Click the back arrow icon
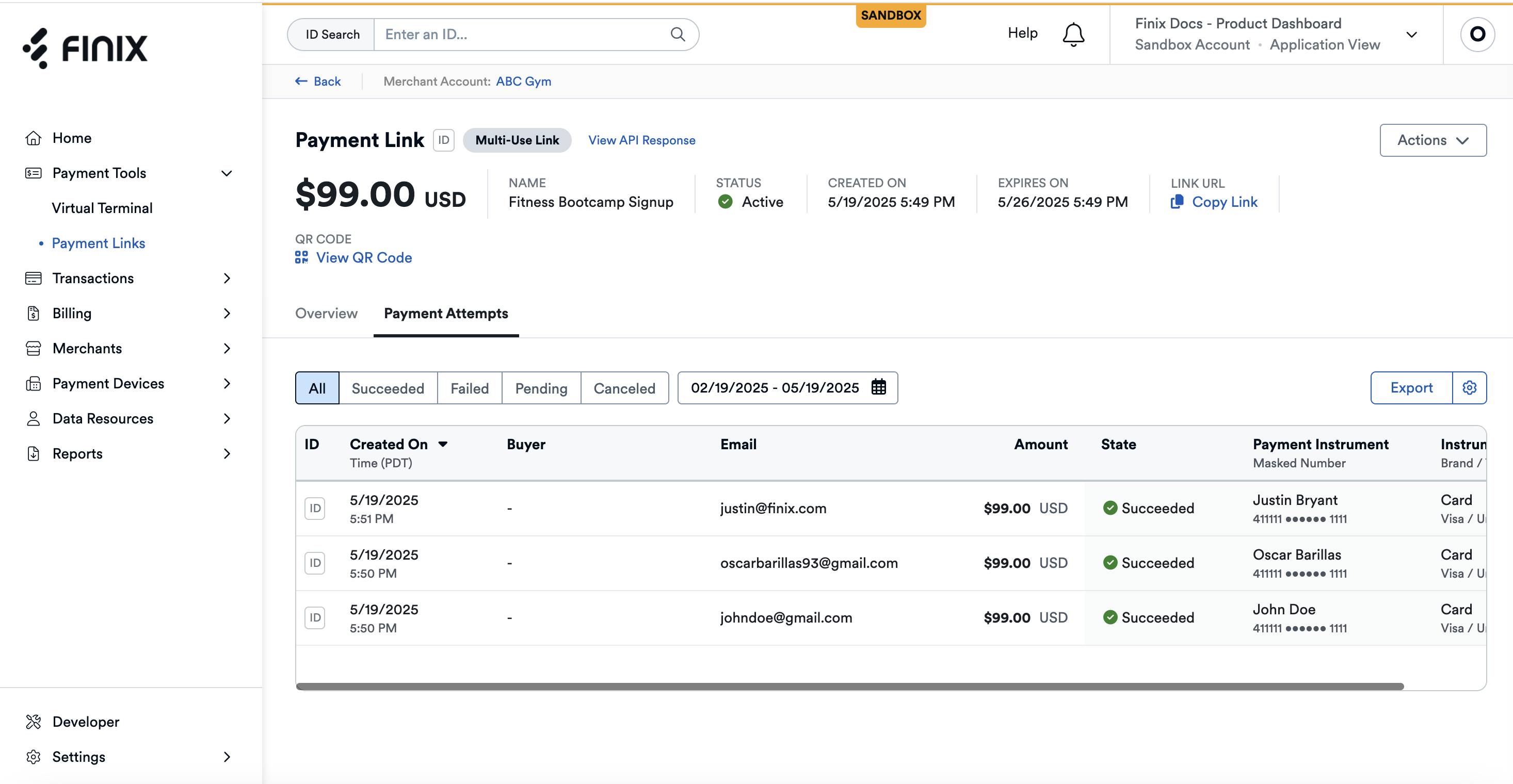The height and width of the screenshot is (784, 1513). pyautogui.click(x=301, y=81)
